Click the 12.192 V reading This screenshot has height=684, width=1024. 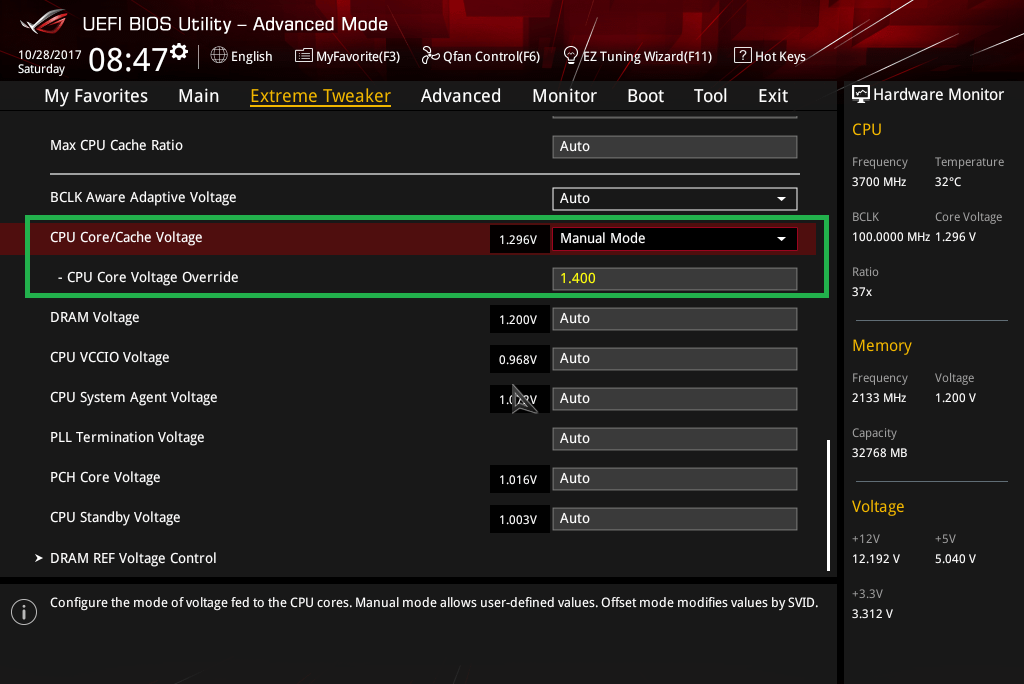(876, 559)
